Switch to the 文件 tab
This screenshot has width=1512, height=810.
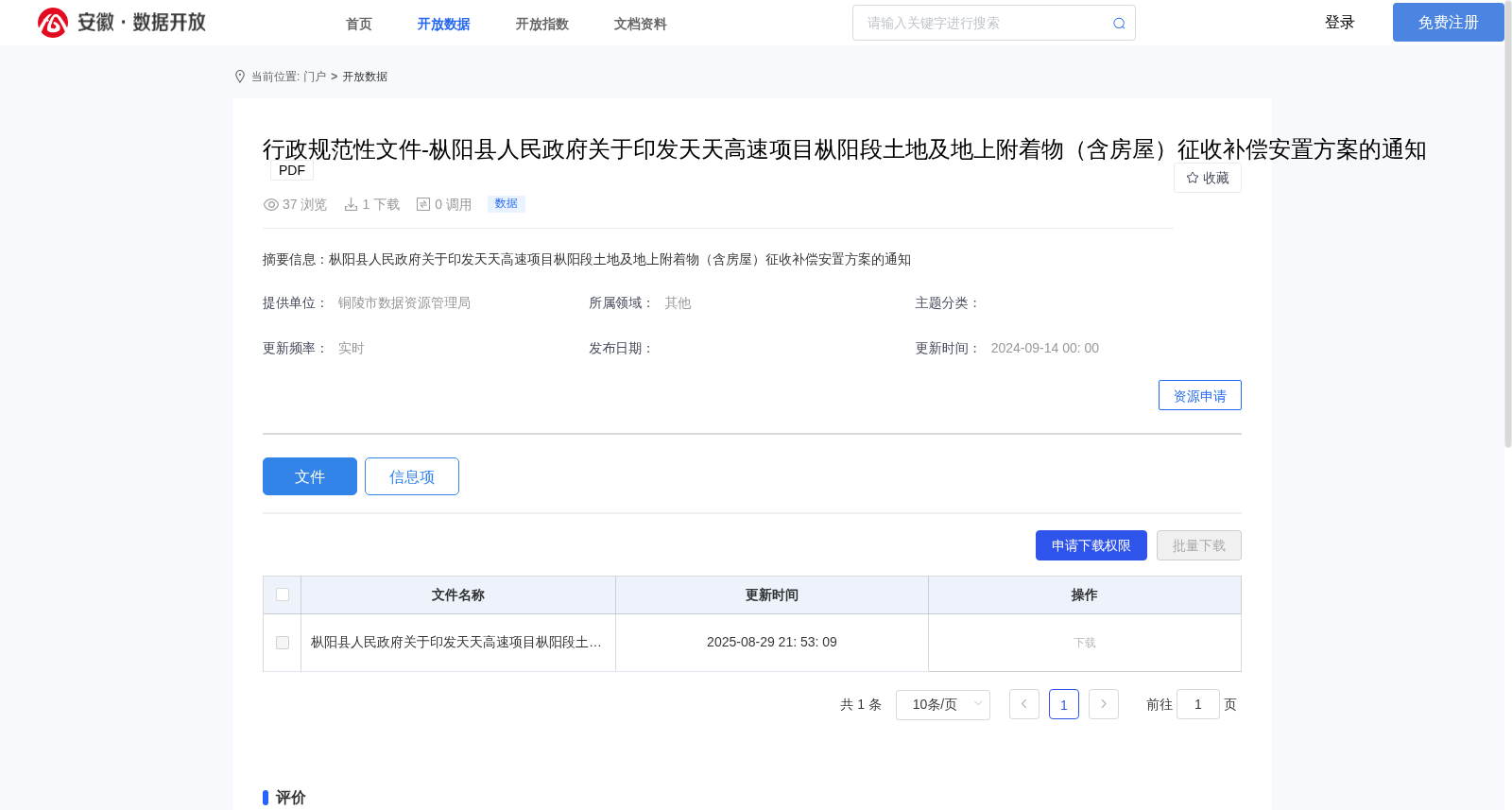[x=310, y=476]
